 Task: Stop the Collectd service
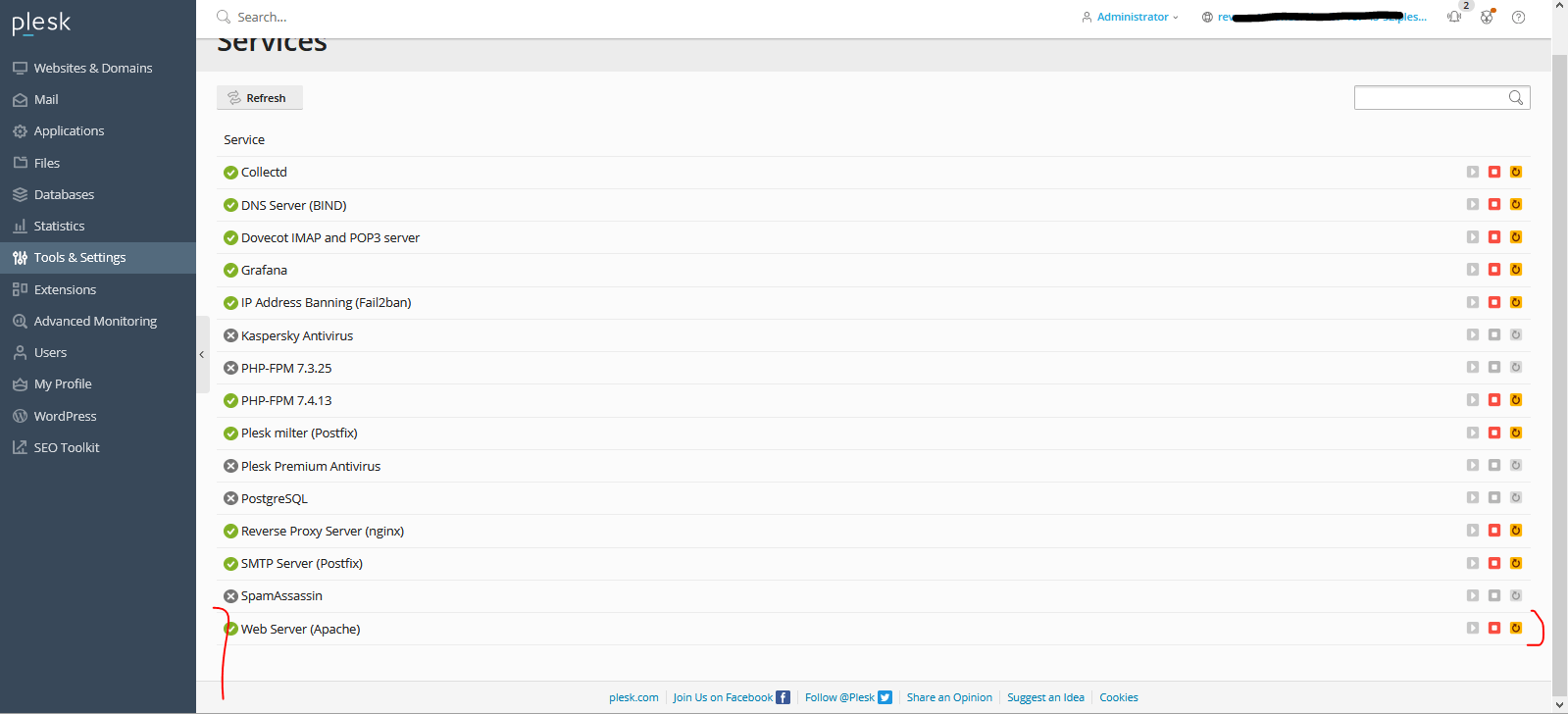coord(1494,172)
